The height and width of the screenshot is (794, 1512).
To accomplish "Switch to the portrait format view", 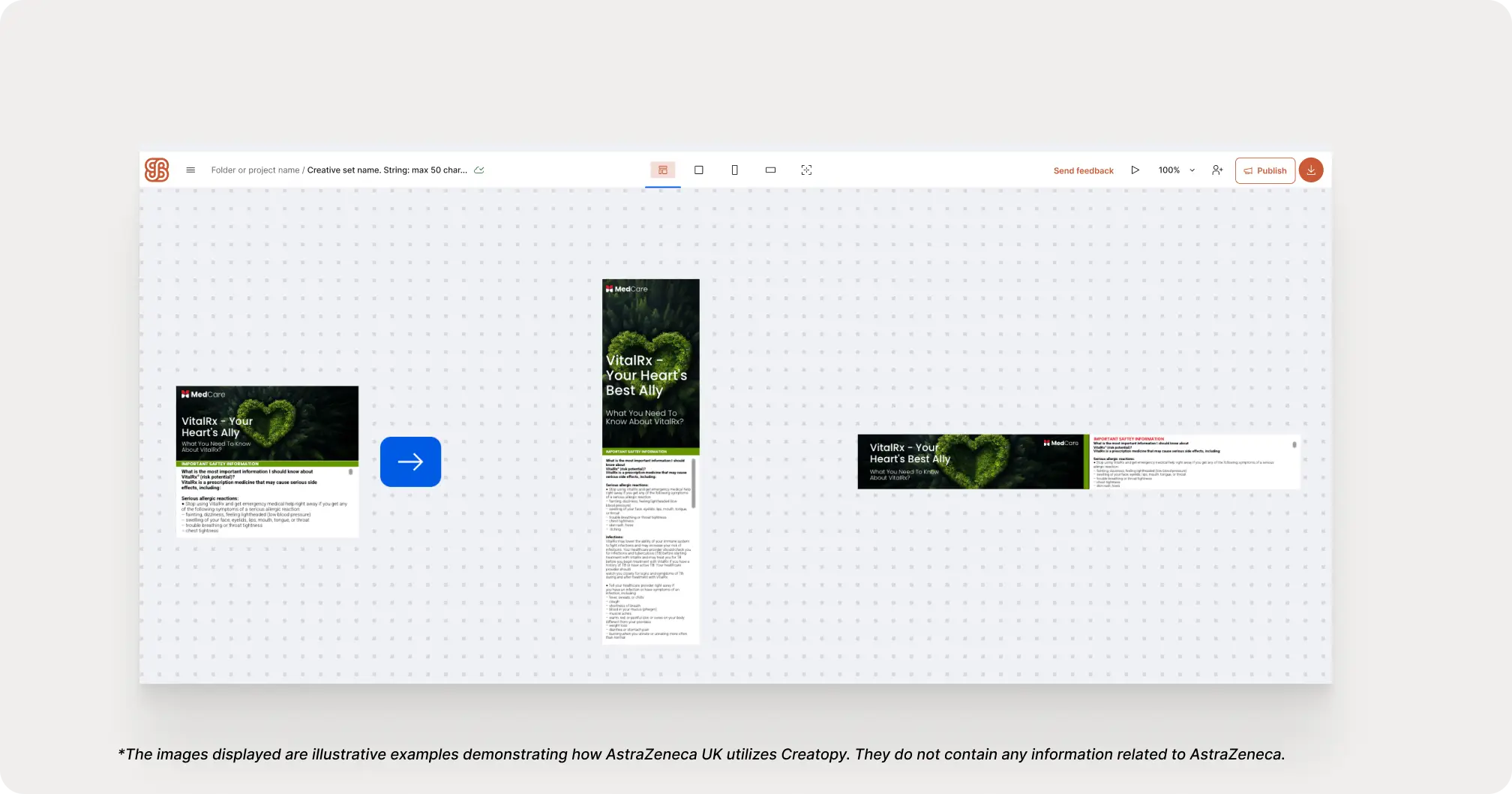I will (735, 170).
